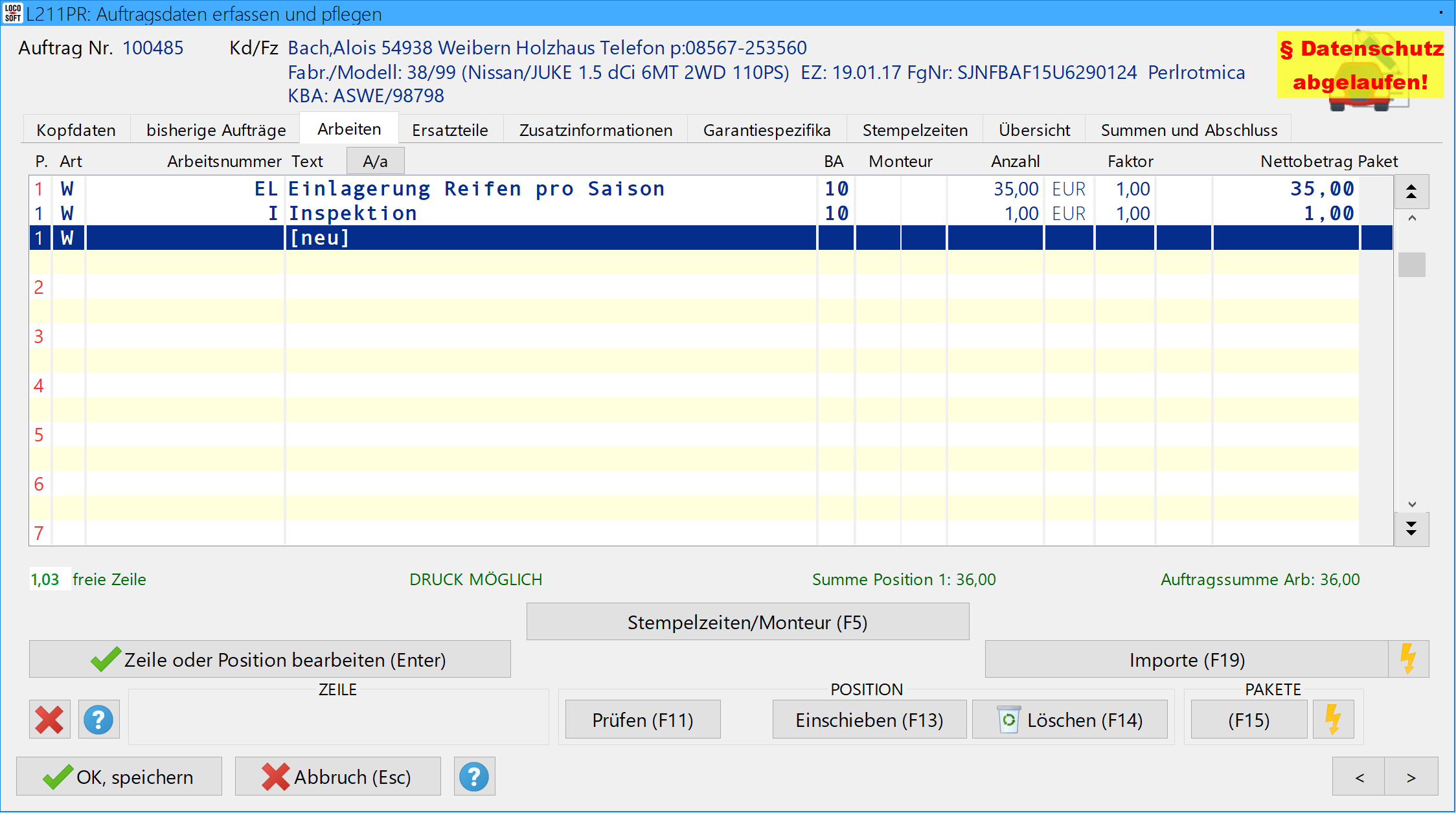Click the red X icon in ZEILE section

49,720
